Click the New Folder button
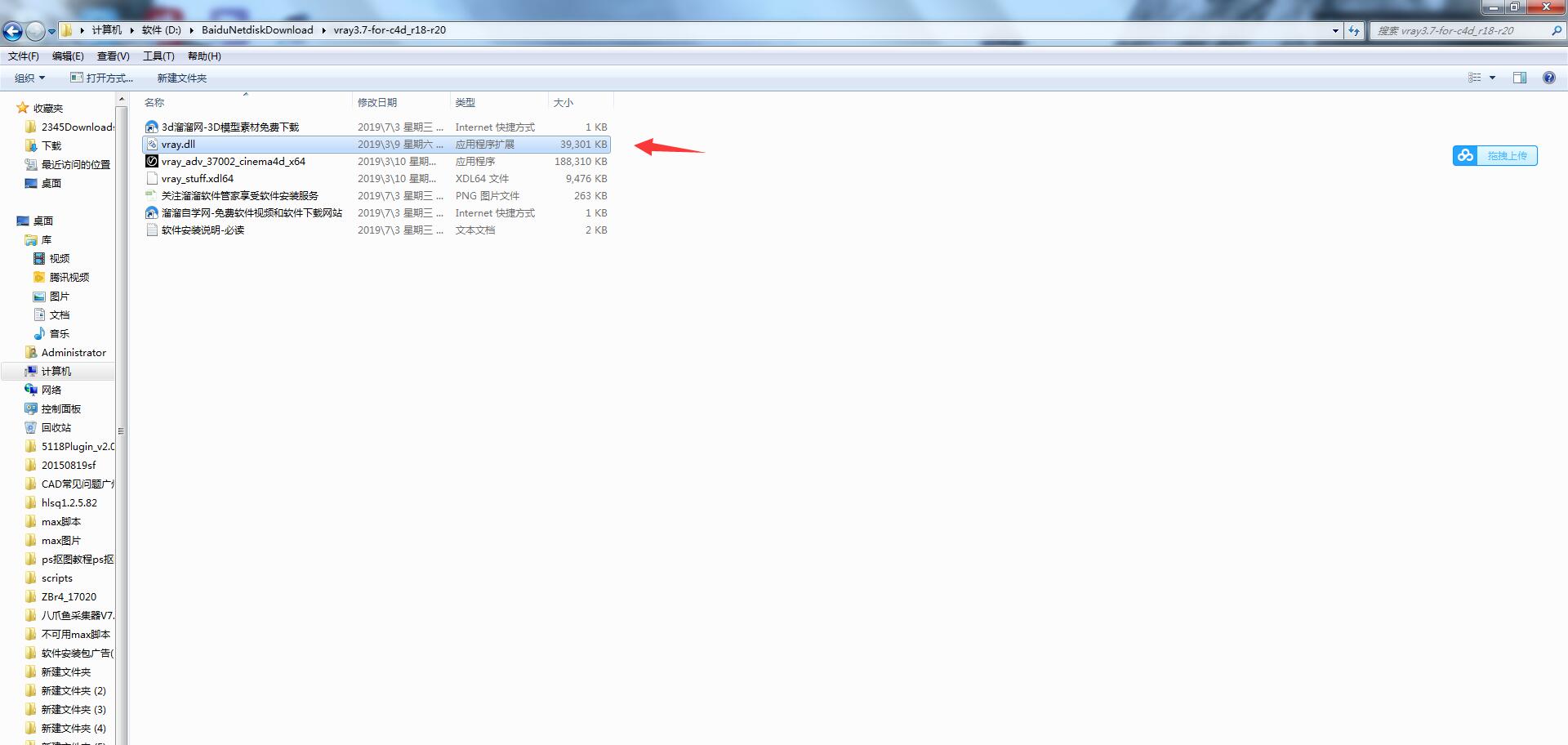 click(181, 78)
